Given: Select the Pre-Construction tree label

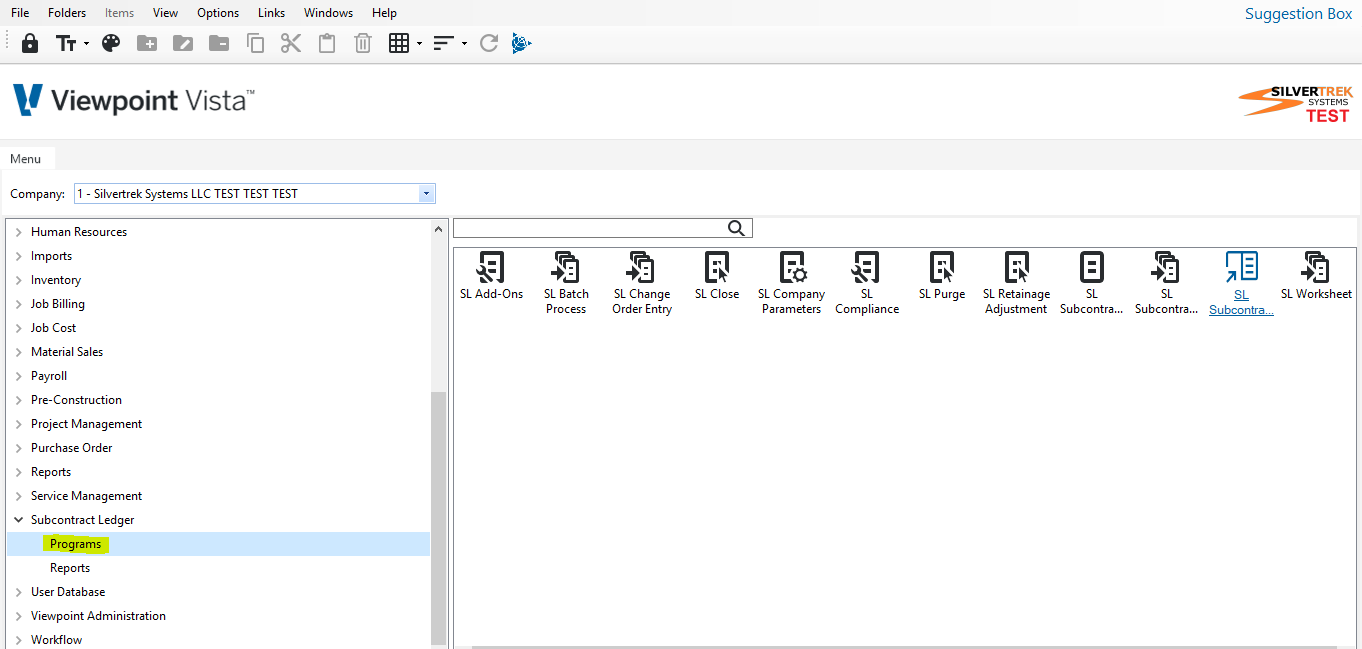Looking at the screenshot, I should click(x=76, y=400).
